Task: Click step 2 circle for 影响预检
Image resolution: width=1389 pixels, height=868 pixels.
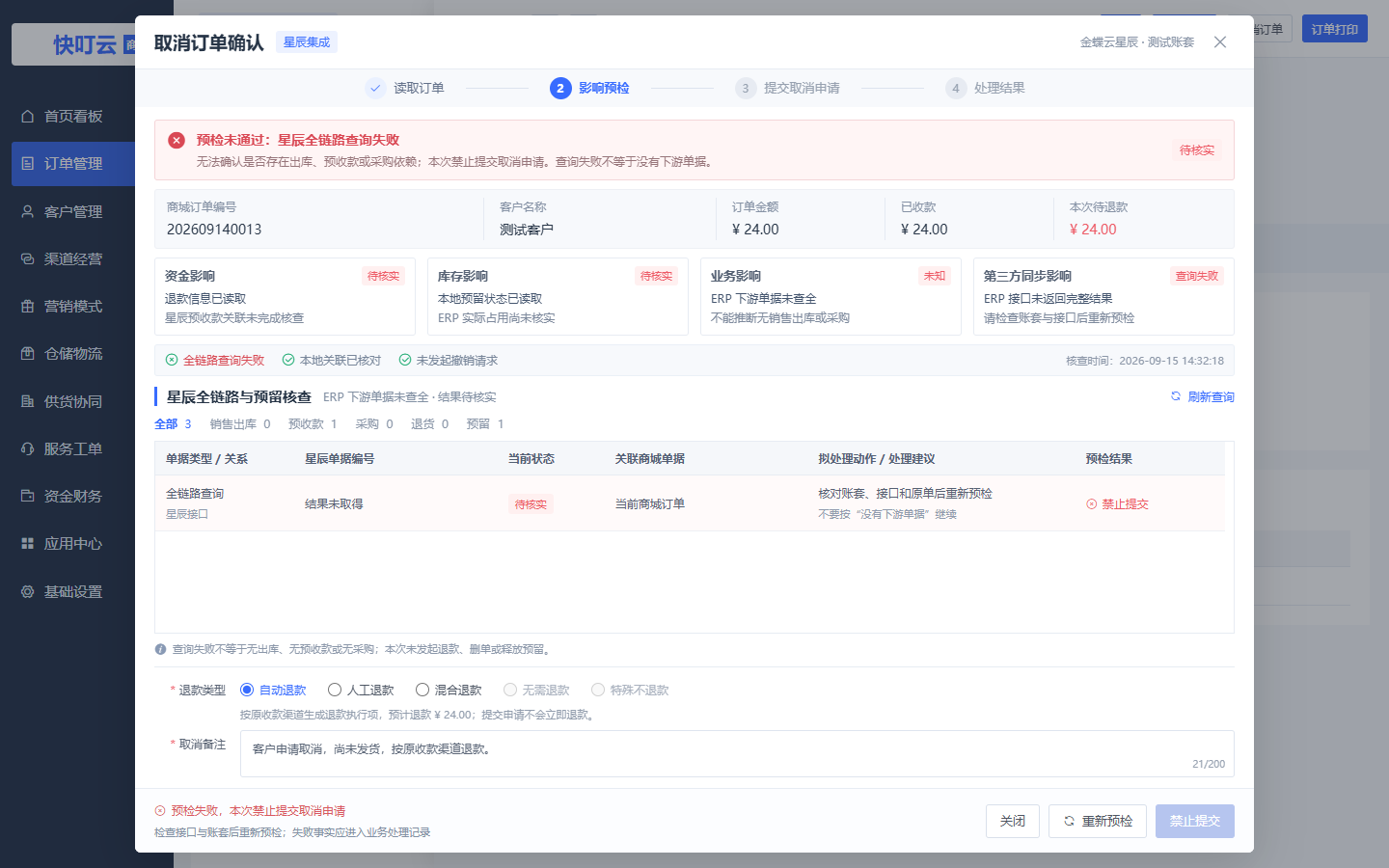Action: tap(560, 88)
